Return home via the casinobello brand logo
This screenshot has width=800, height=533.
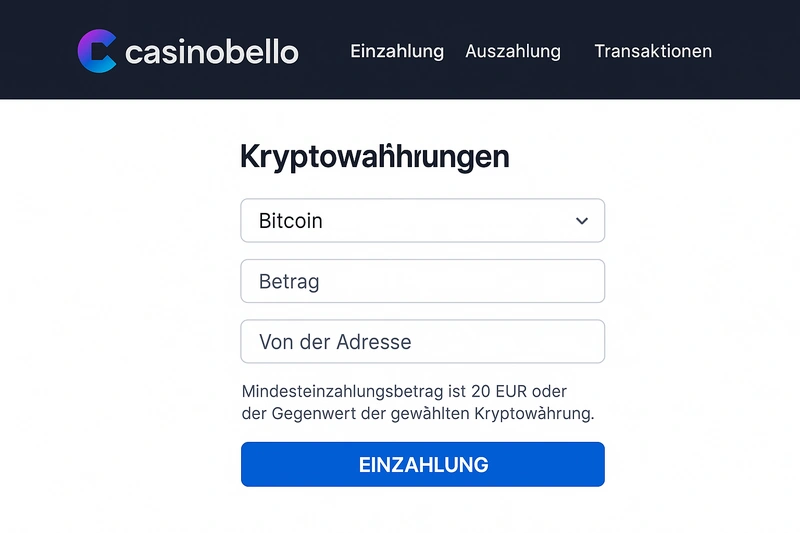tap(188, 51)
